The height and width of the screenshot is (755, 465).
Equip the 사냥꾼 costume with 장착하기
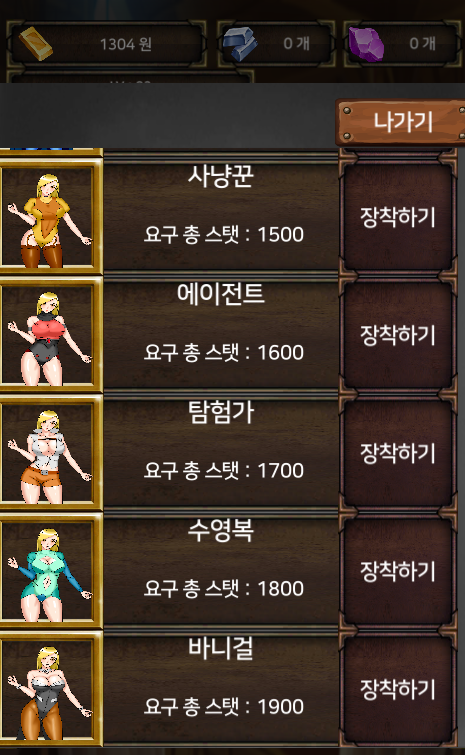coord(398,217)
